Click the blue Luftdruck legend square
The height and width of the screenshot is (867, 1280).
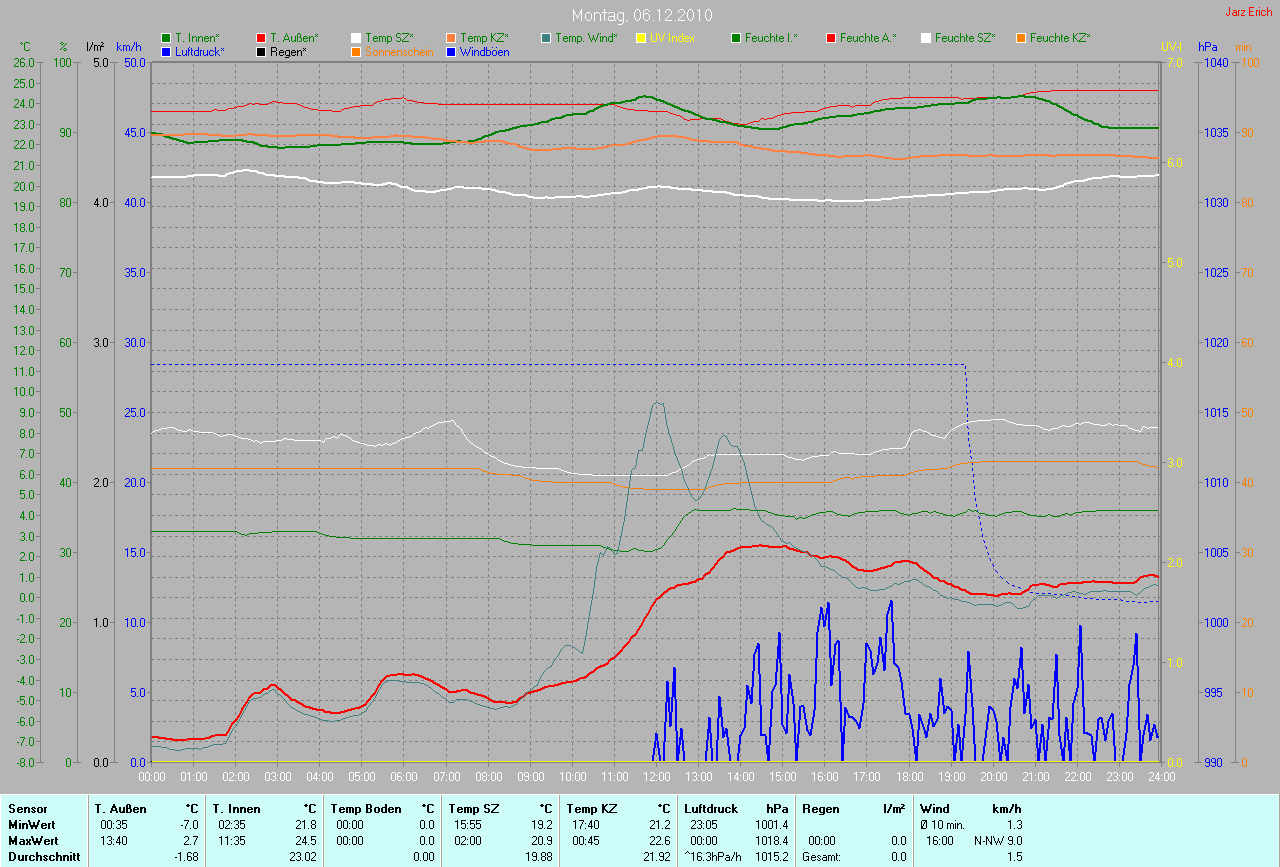pos(167,51)
